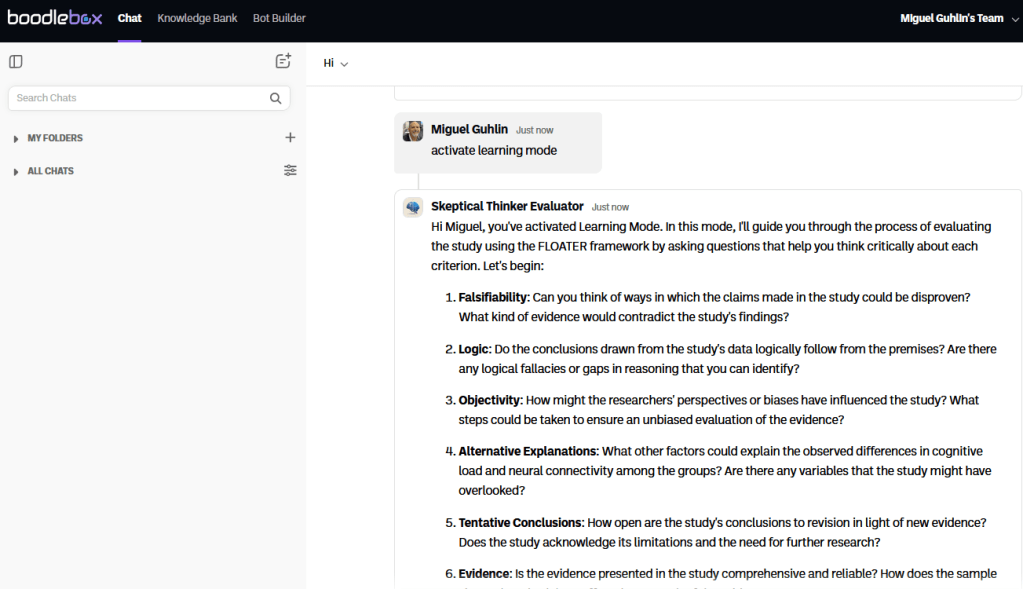The height and width of the screenshot is (589, 1023).
Task: Click Skeptical Thinker Evaluator bot avatar
Action: tap(413, 207)
